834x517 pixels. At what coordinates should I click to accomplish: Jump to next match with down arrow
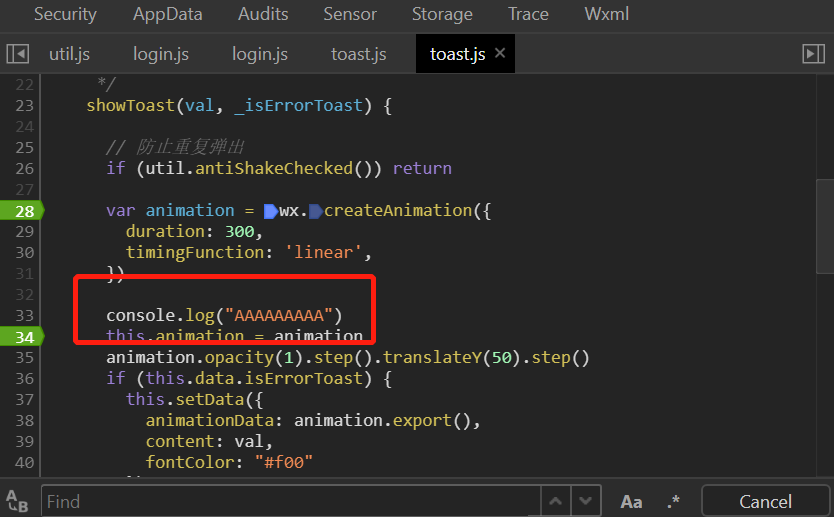click(587, 501)
